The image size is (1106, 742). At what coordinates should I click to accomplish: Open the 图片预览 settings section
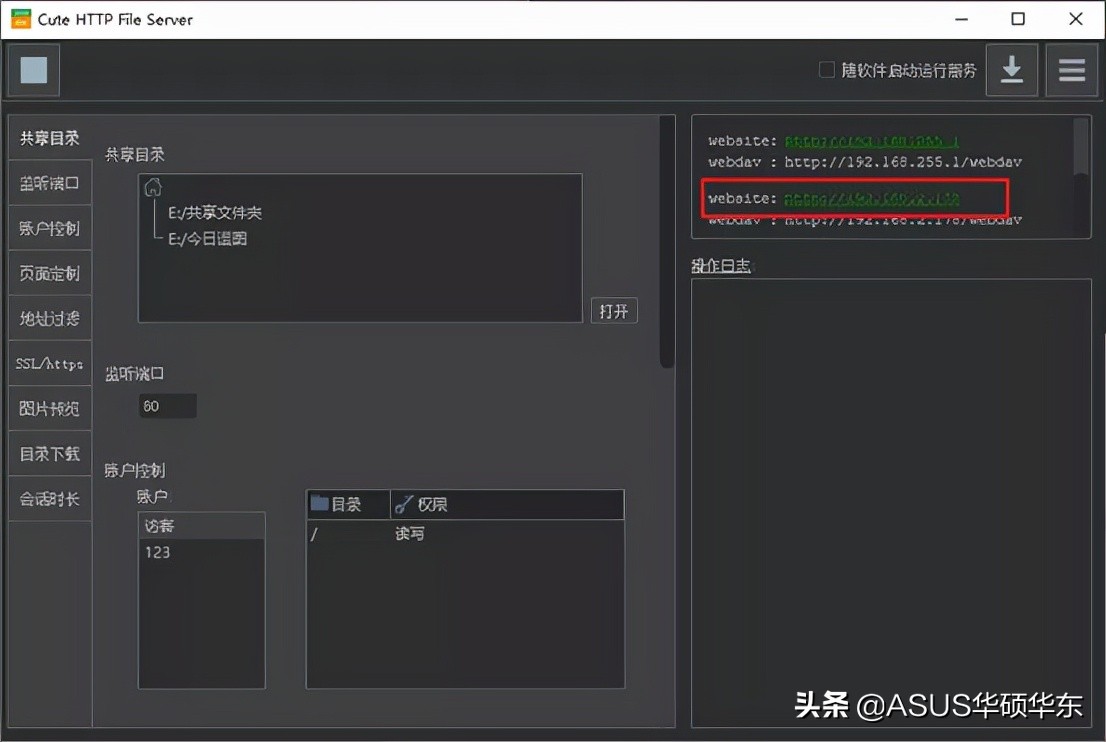[49, 408]
